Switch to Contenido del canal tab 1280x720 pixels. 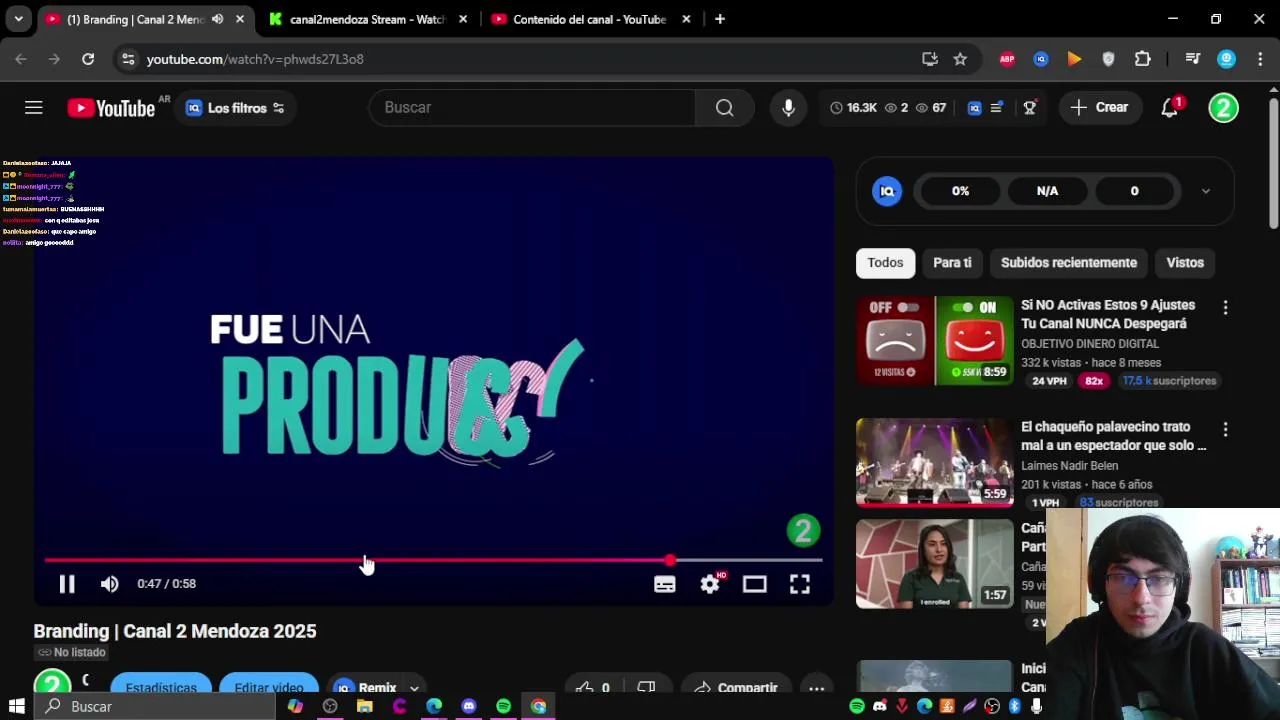click(x=589, y=19)
